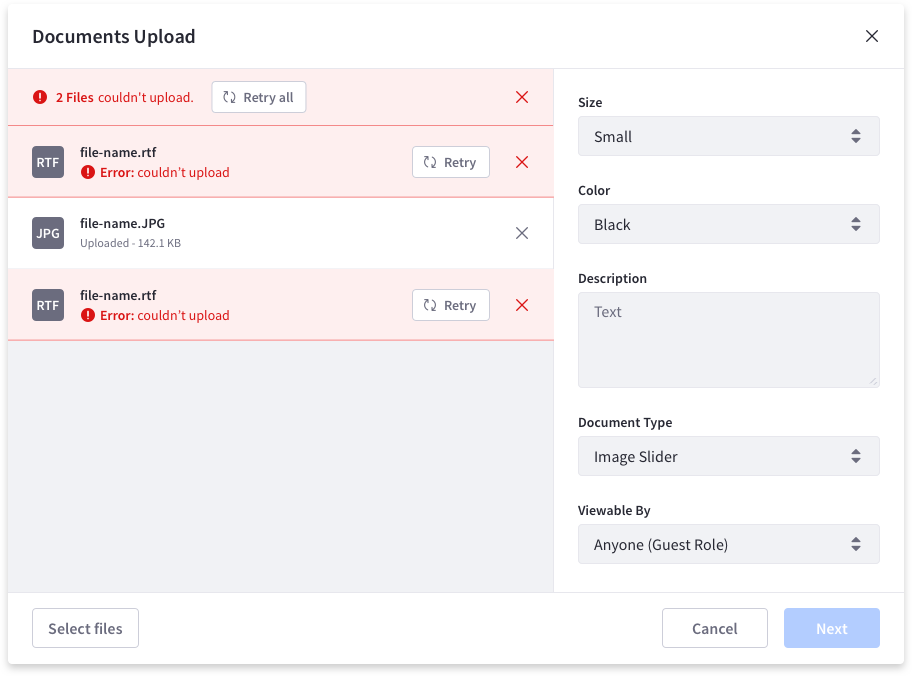Viewport: 912px width, 676px height.
Task: Cancel the documents upload
Action: [714, 628]
